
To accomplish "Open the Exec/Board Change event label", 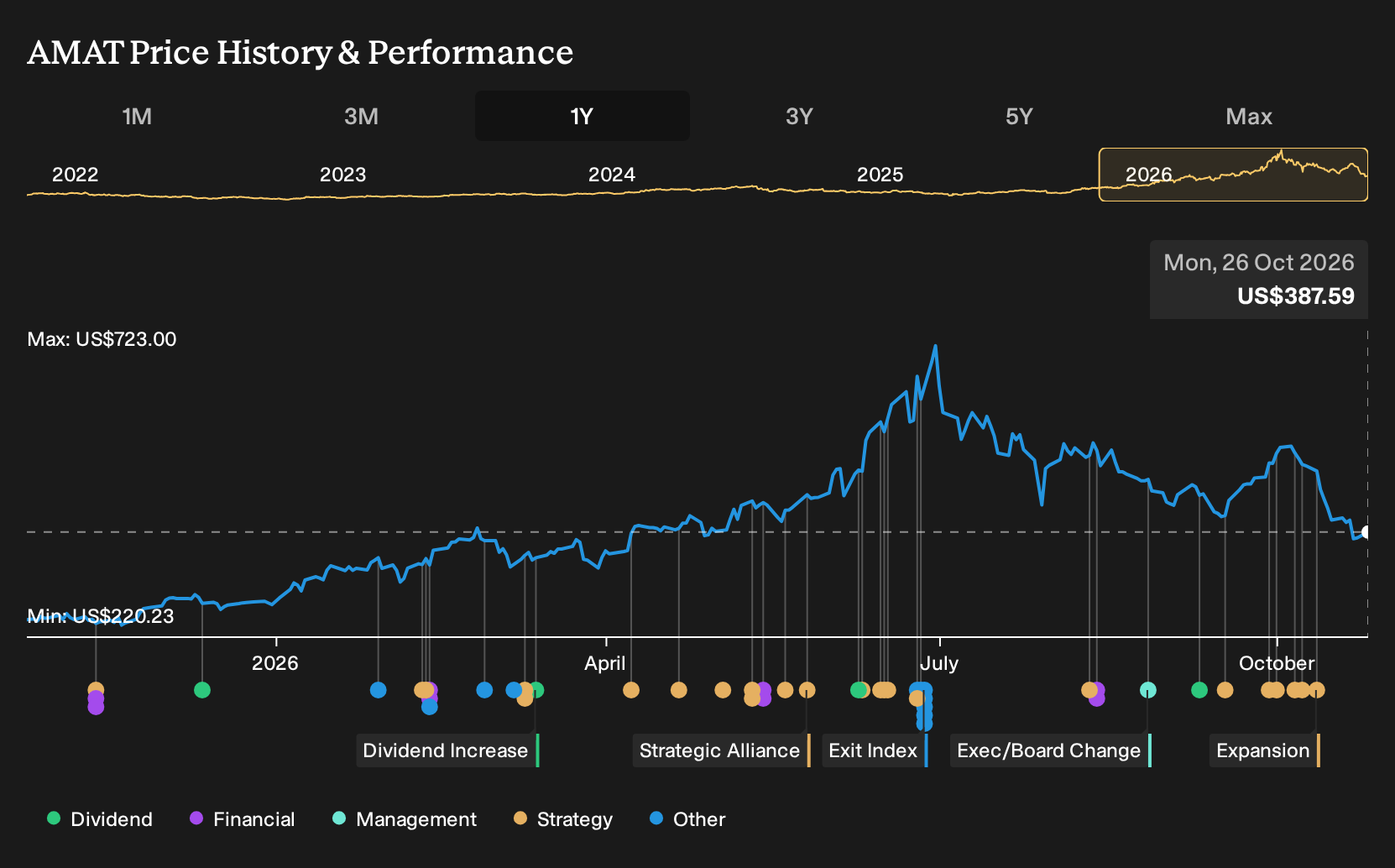I will pos(1050,750).
